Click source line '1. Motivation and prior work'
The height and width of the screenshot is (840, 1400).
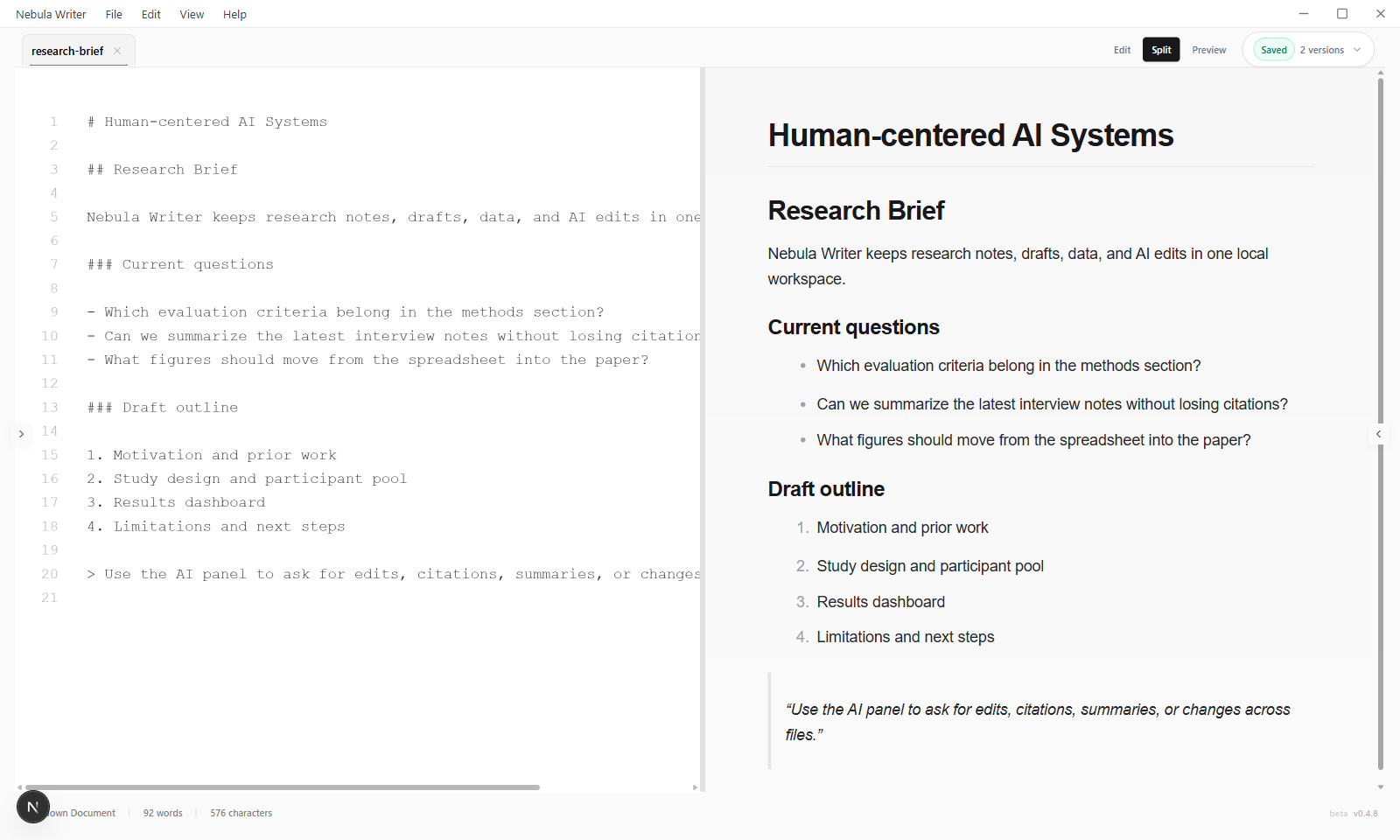click(211, 455)
